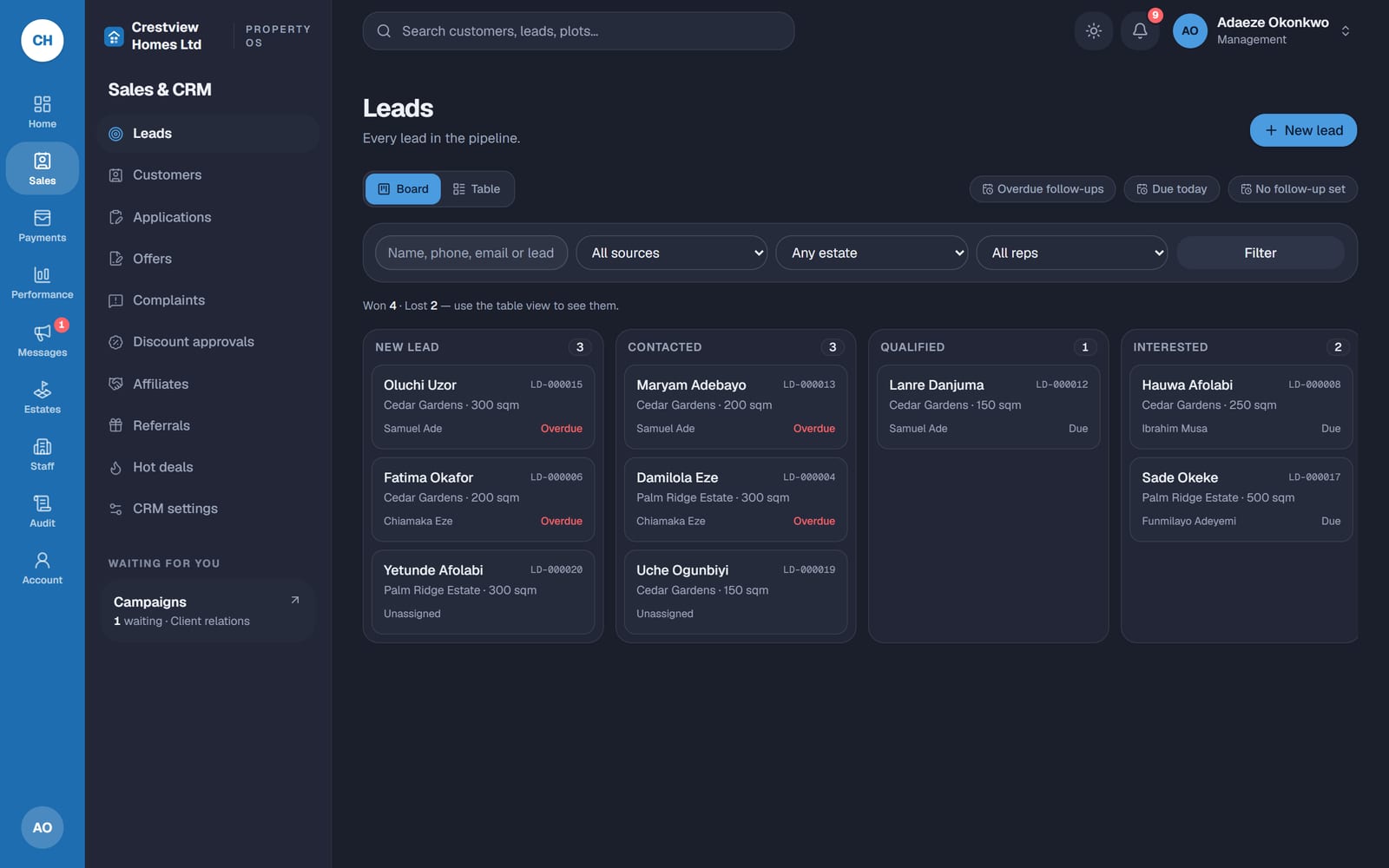Open the Adaeze Okonkwo user menu
Viewport: 1389px width, 868px height.
click(x=1263, y=31)
